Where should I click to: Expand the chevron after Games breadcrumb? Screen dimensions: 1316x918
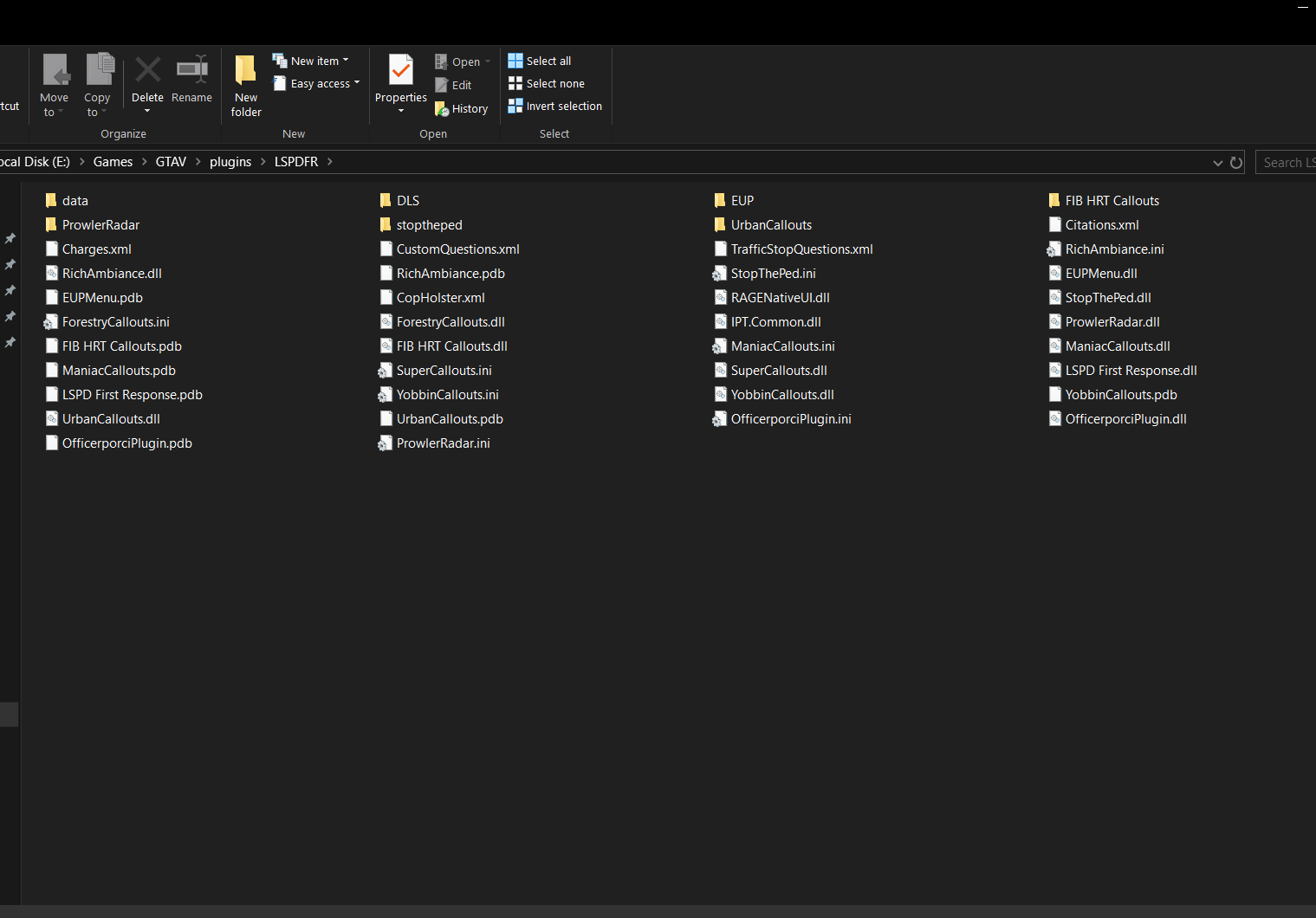click(145, 161)
